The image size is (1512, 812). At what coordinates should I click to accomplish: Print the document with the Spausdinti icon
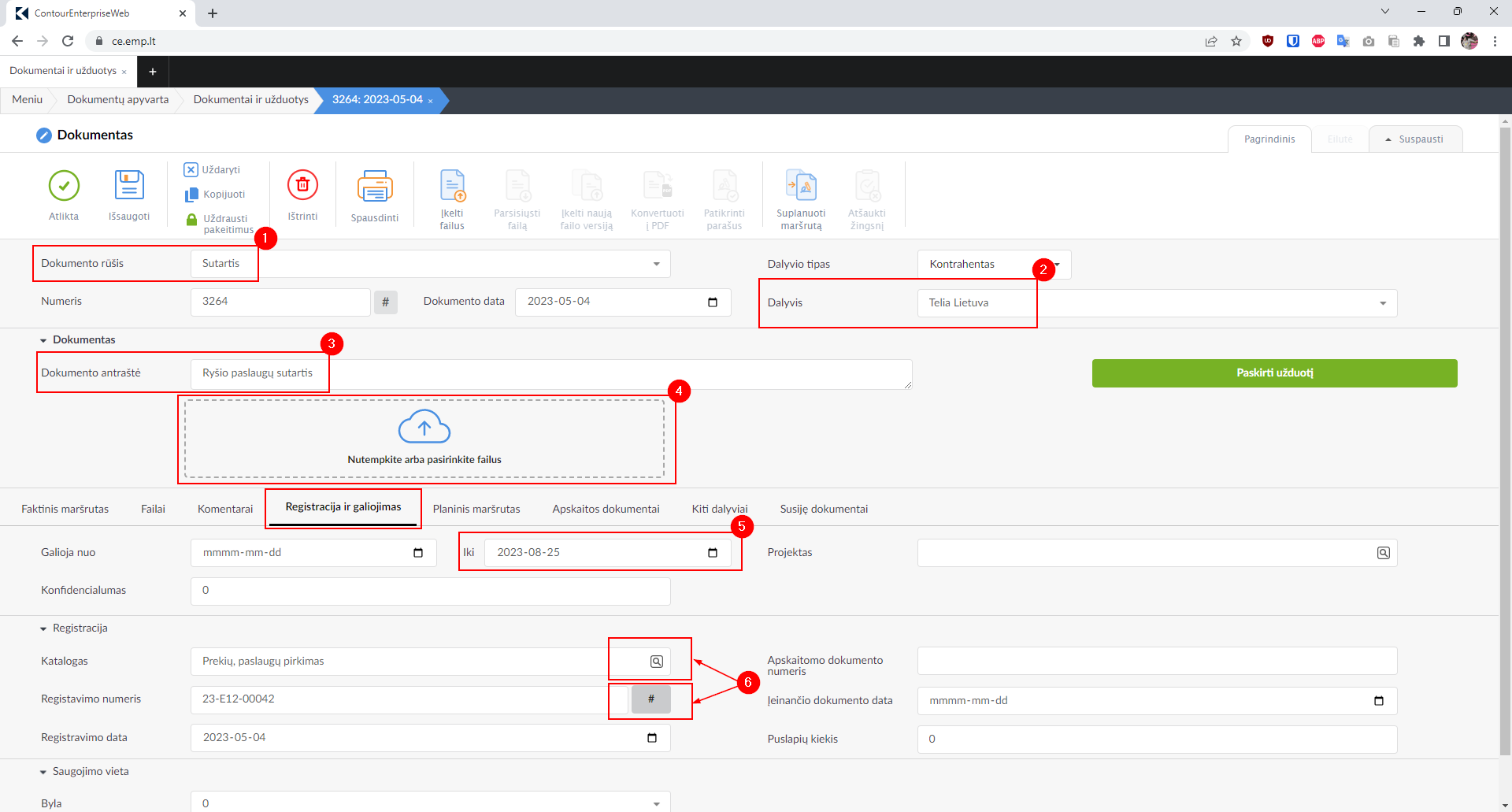pyautogui.click(x=375, y=187)
